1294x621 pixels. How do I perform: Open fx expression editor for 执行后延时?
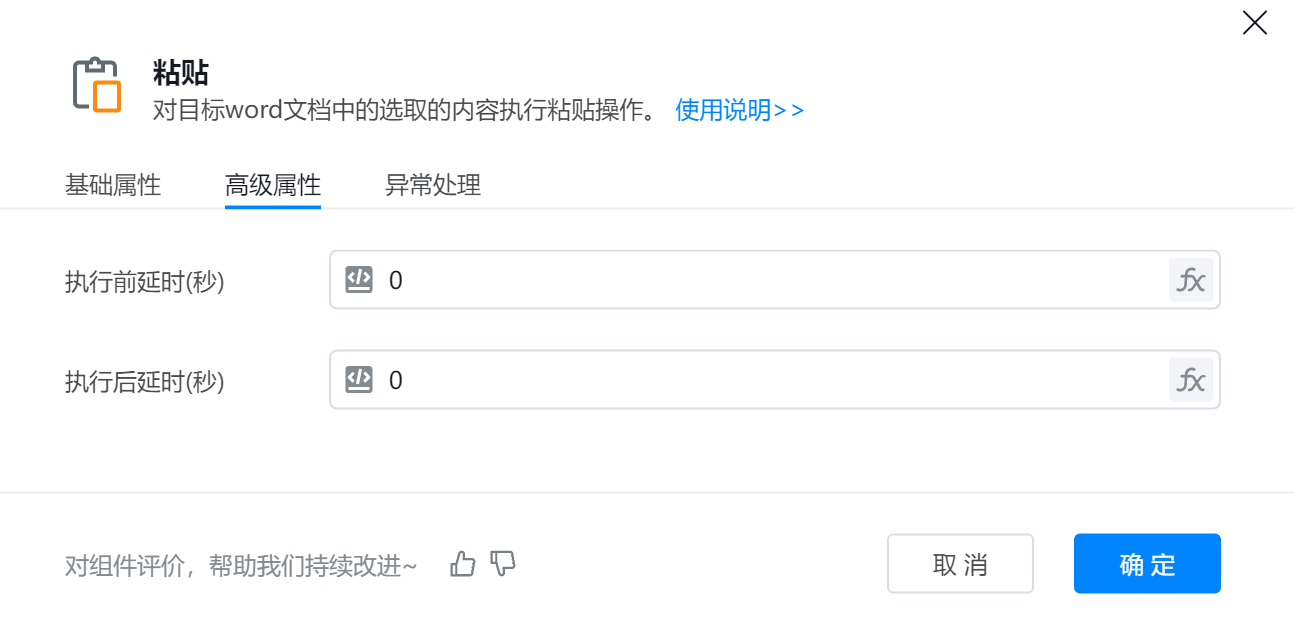coord(1190,380)
